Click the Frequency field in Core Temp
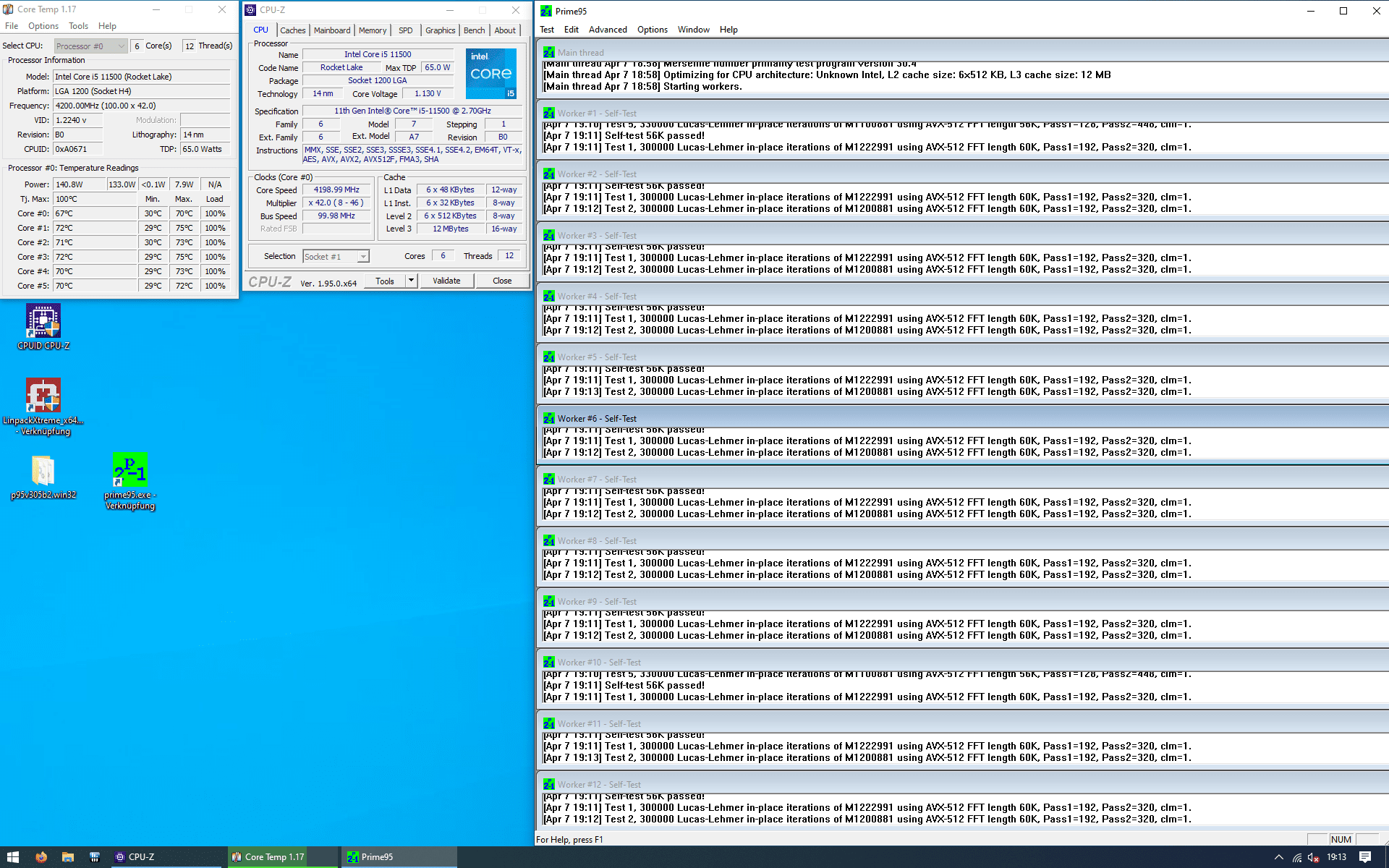The width and height of the screenshot is (1389, 868). [142, 106]
